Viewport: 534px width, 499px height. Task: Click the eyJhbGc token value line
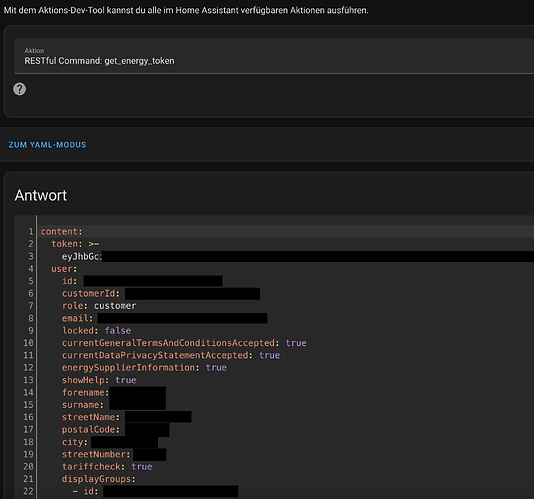[x=82, y=256]
